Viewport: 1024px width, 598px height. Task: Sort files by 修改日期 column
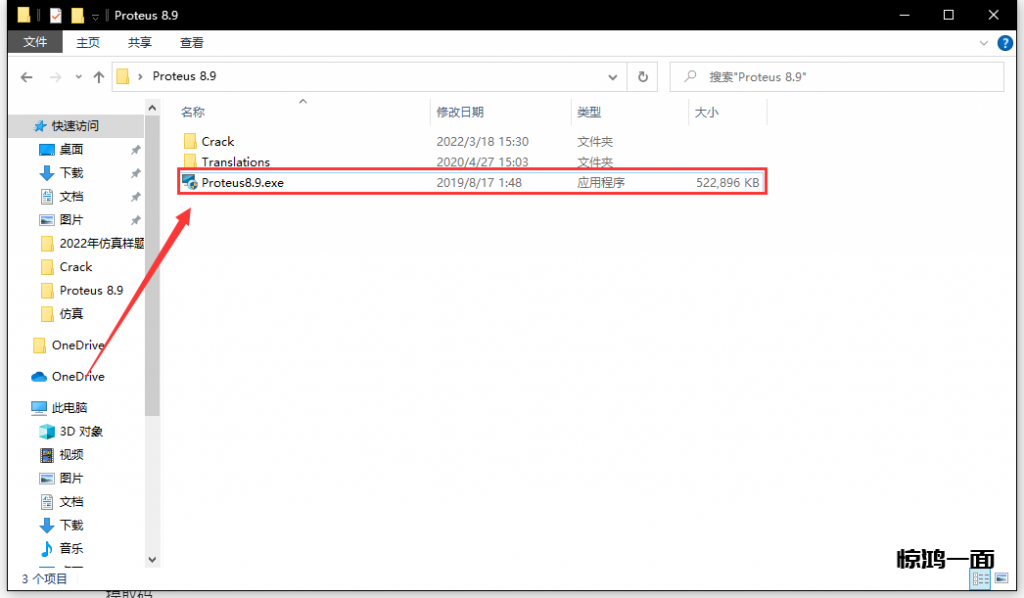click(x=460, y=112)
